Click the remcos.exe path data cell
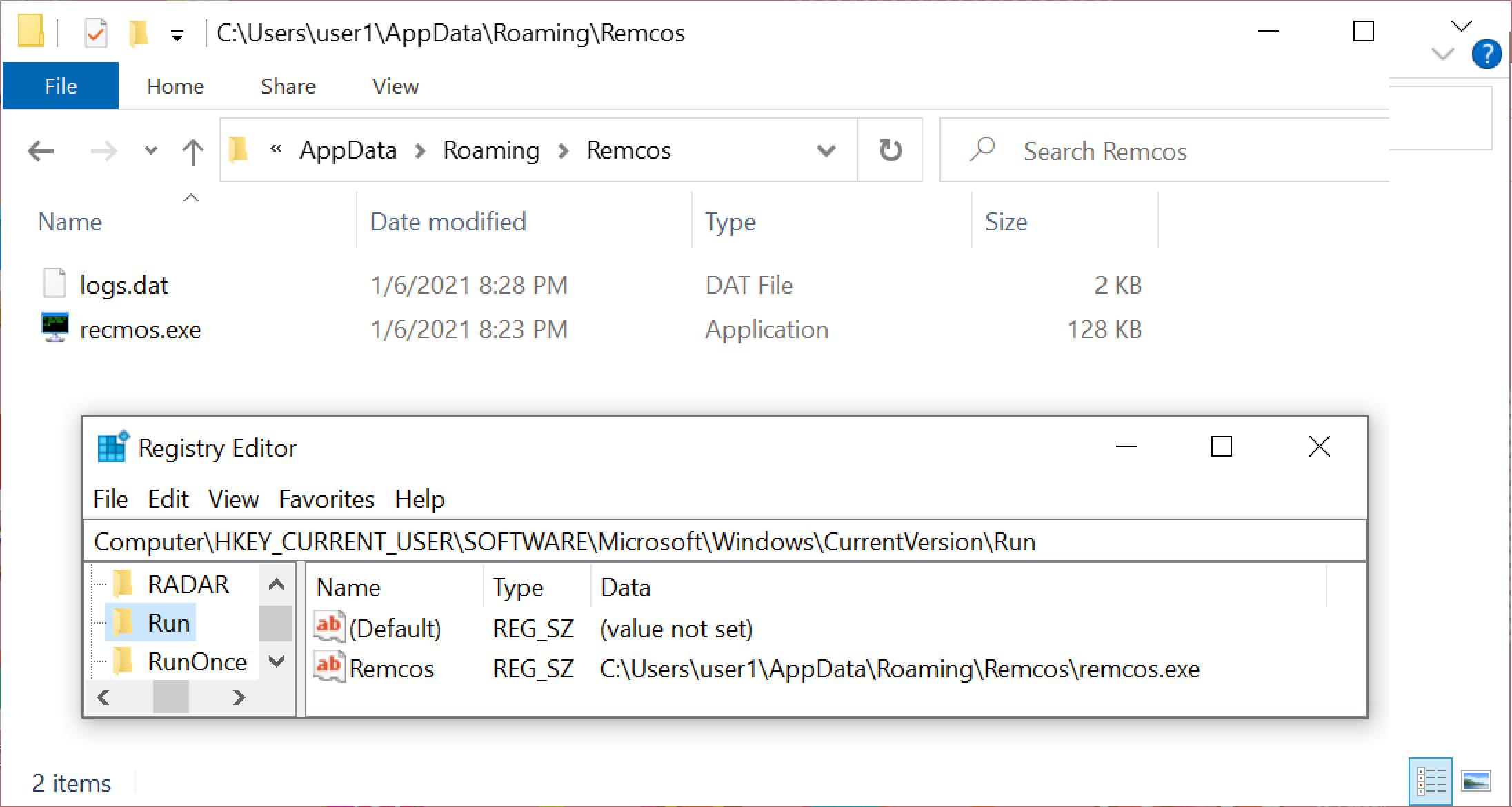This screenshot has height=807, width=1512. pyautogui.click(x=899, y=668)
